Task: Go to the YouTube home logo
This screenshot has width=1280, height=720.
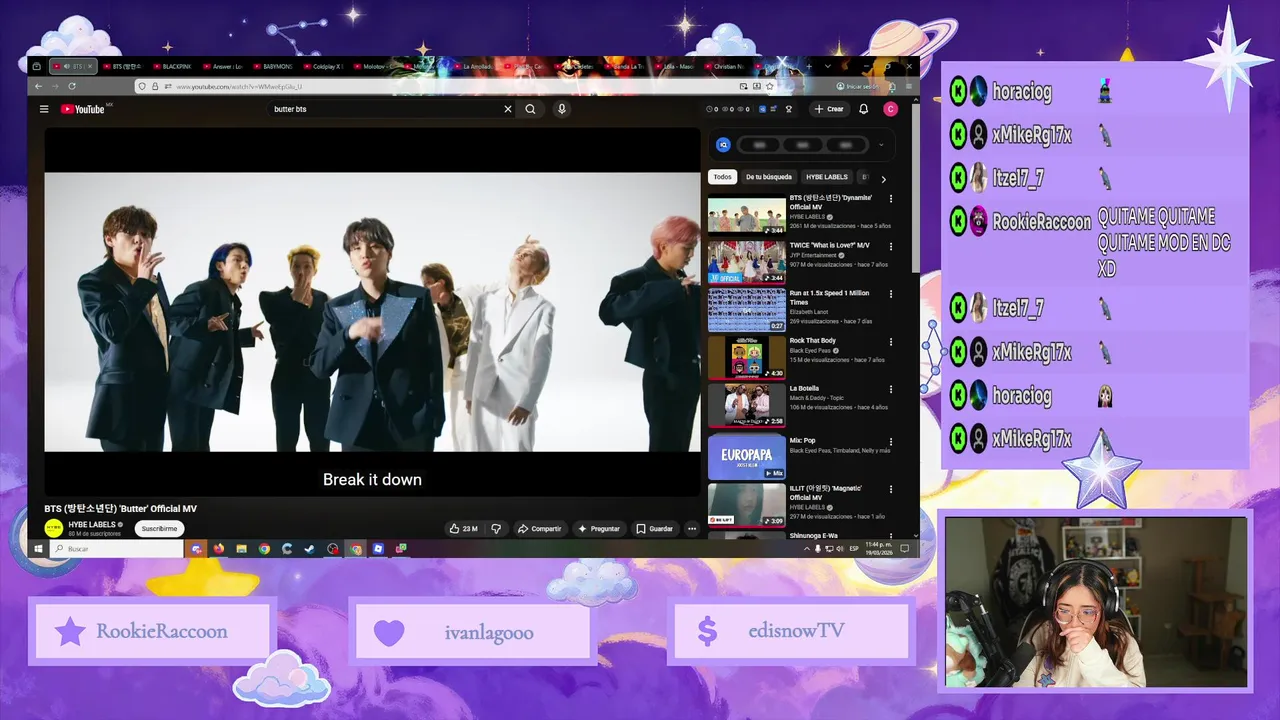Action: 84,109
